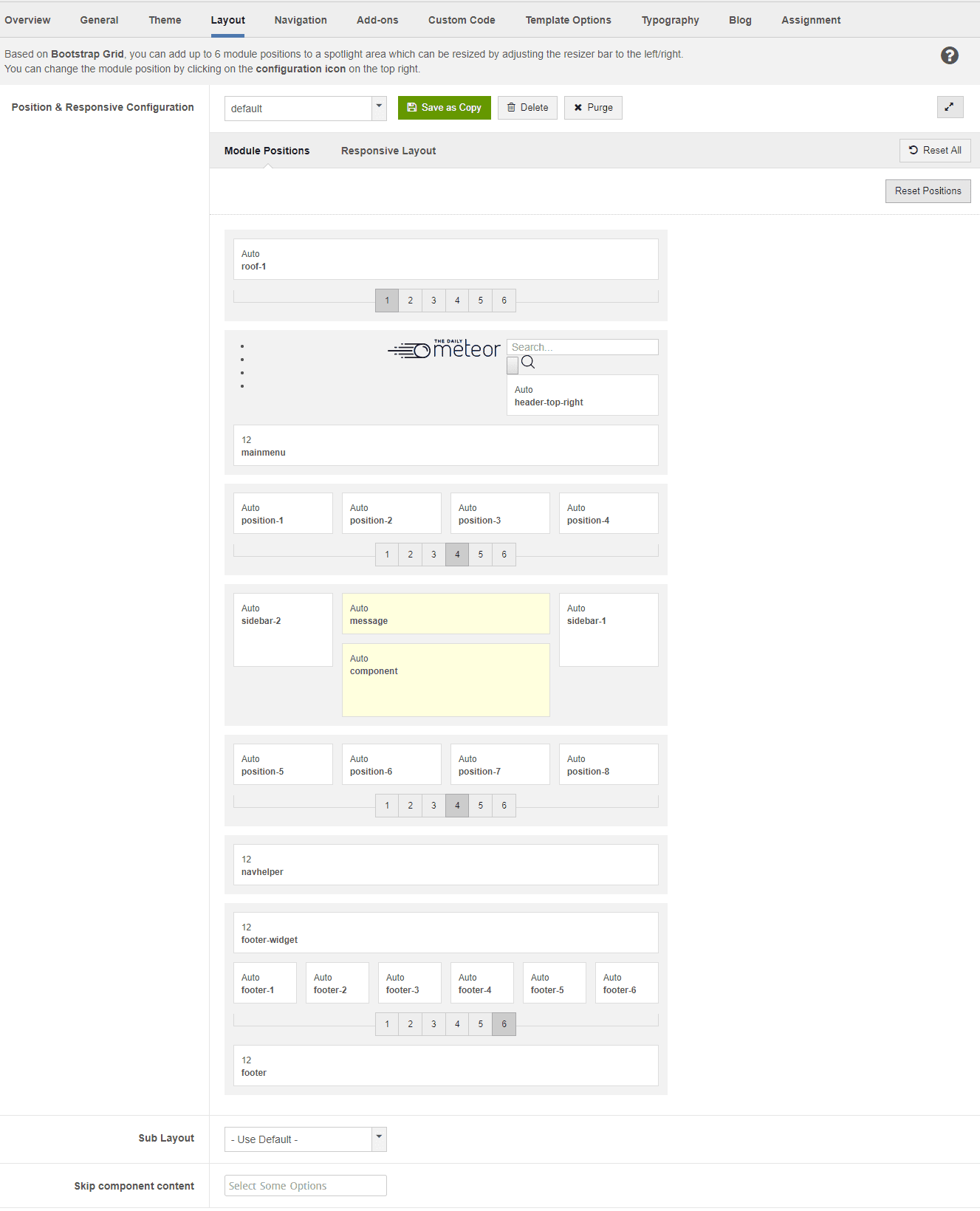The image size is (980, 1211).
Task: Select the footer-6 block
Action: 627,983
